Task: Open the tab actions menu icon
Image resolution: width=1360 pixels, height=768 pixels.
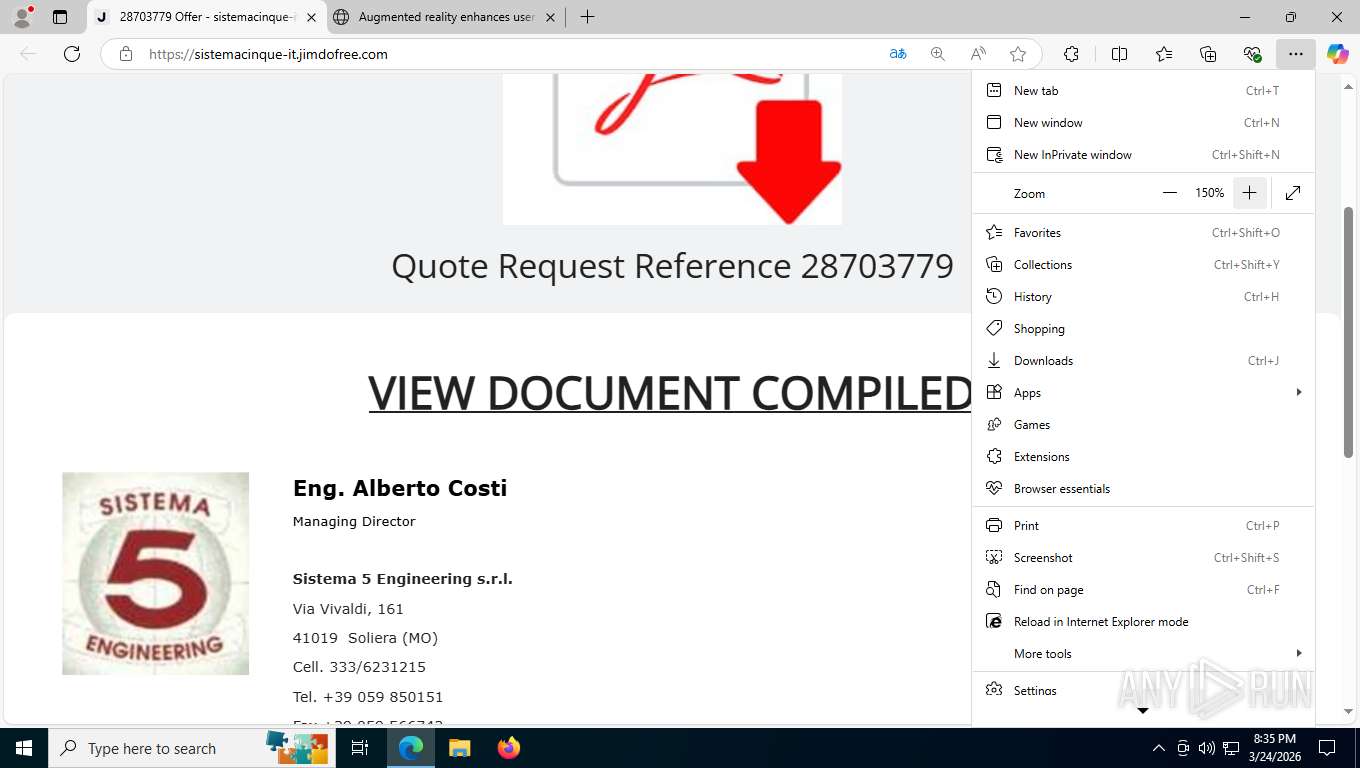Action: tap(60, 17)
